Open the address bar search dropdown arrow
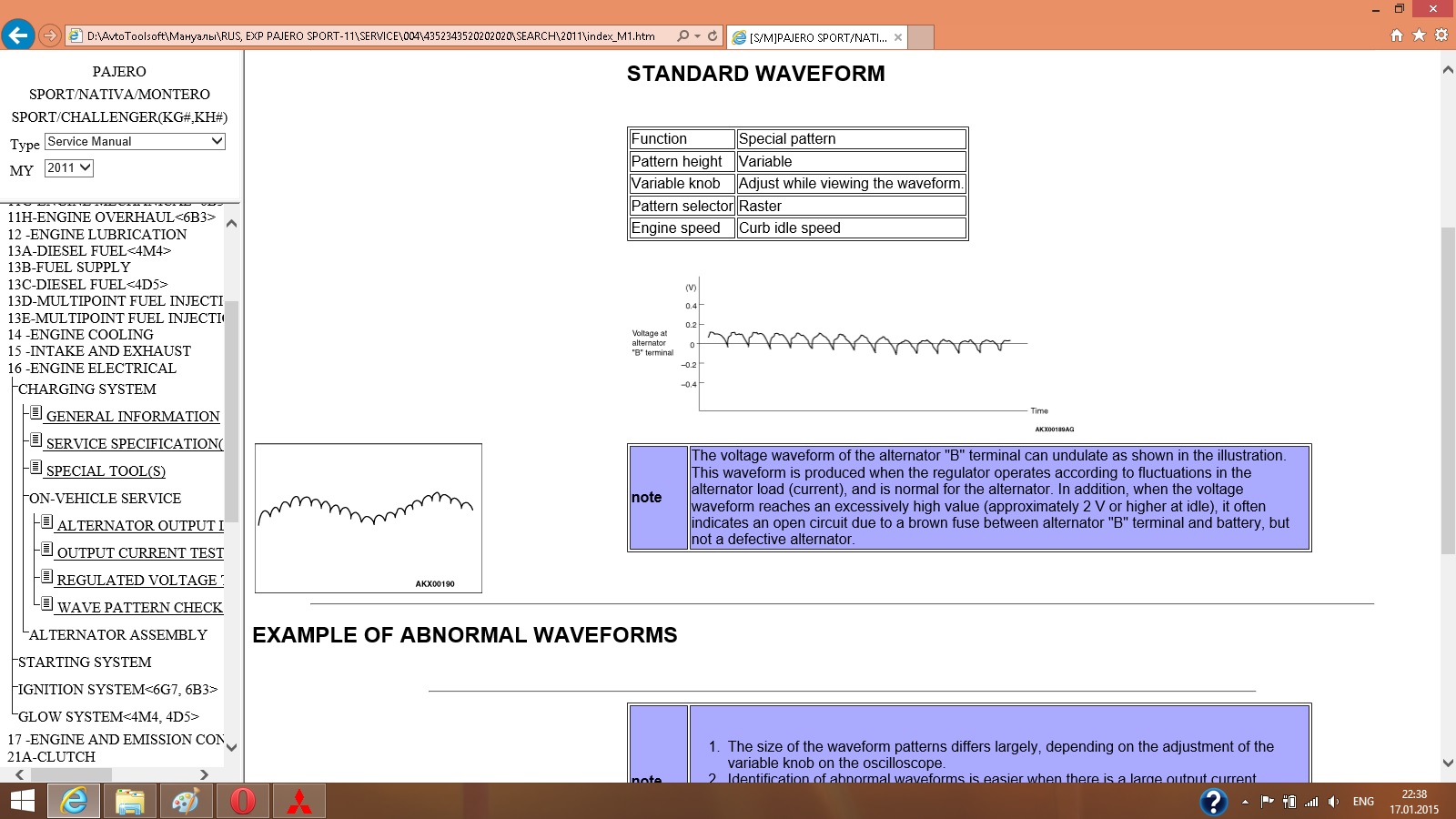 click(x=697, y=36)
